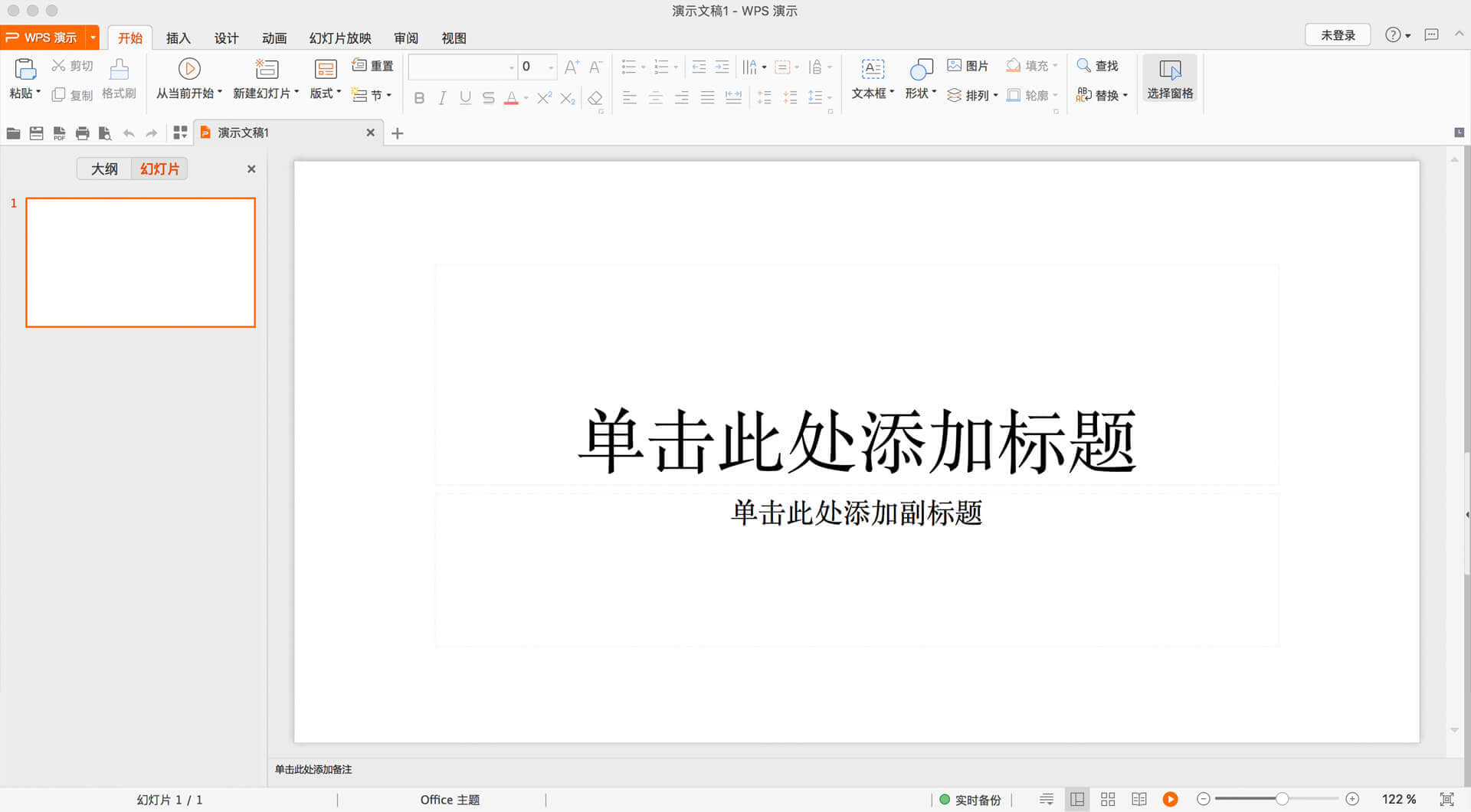Switch to the Insert (插入) tab

179,38
